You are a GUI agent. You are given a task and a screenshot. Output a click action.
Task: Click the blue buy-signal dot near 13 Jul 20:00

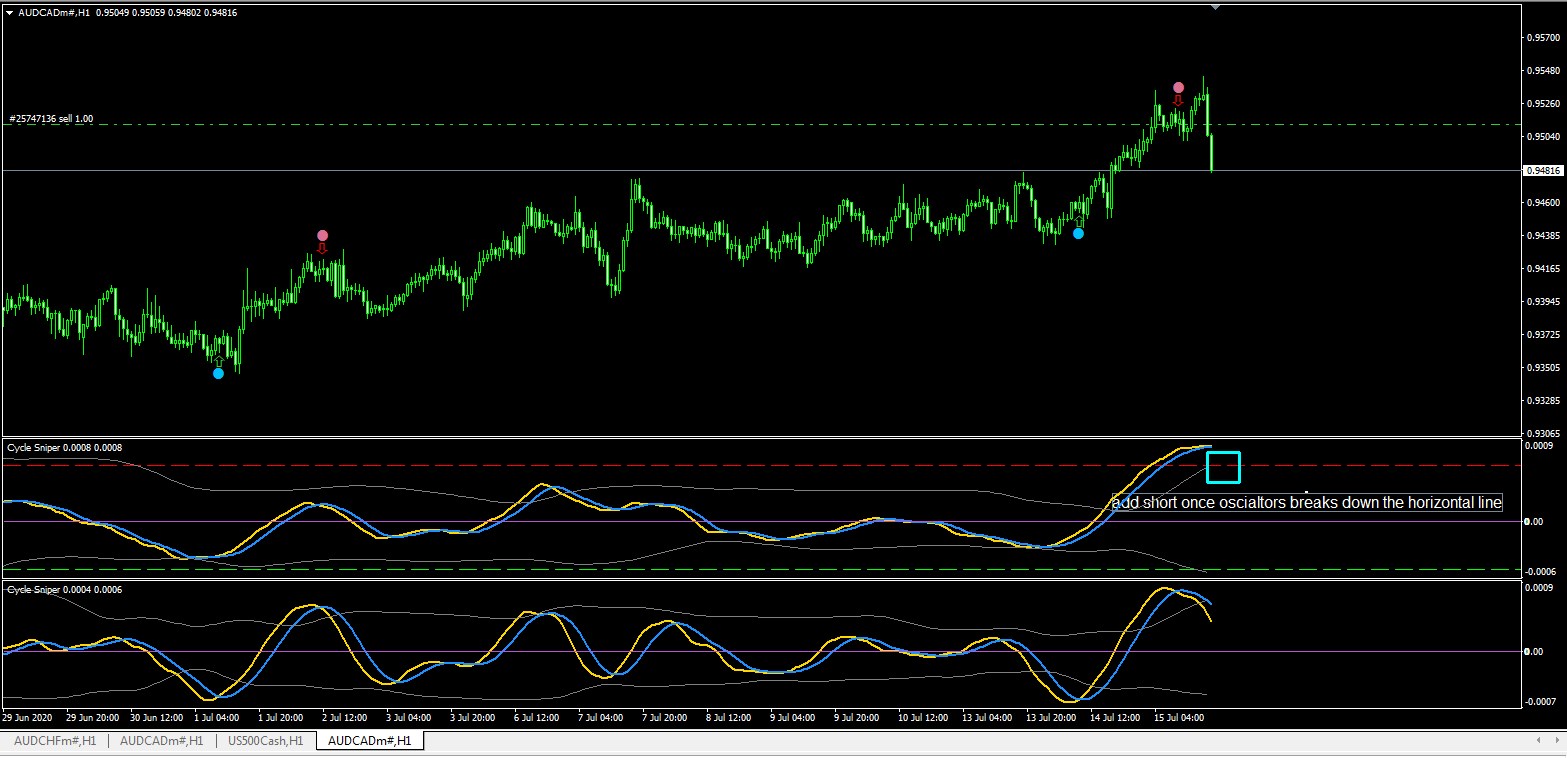pyautogui.click(x=1078, y=233)
